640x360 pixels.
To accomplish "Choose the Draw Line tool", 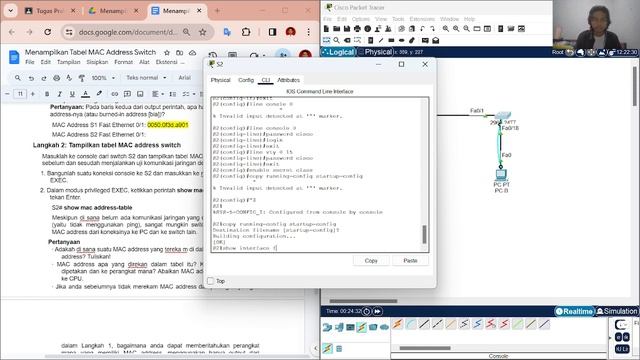I will coord(381,40).
